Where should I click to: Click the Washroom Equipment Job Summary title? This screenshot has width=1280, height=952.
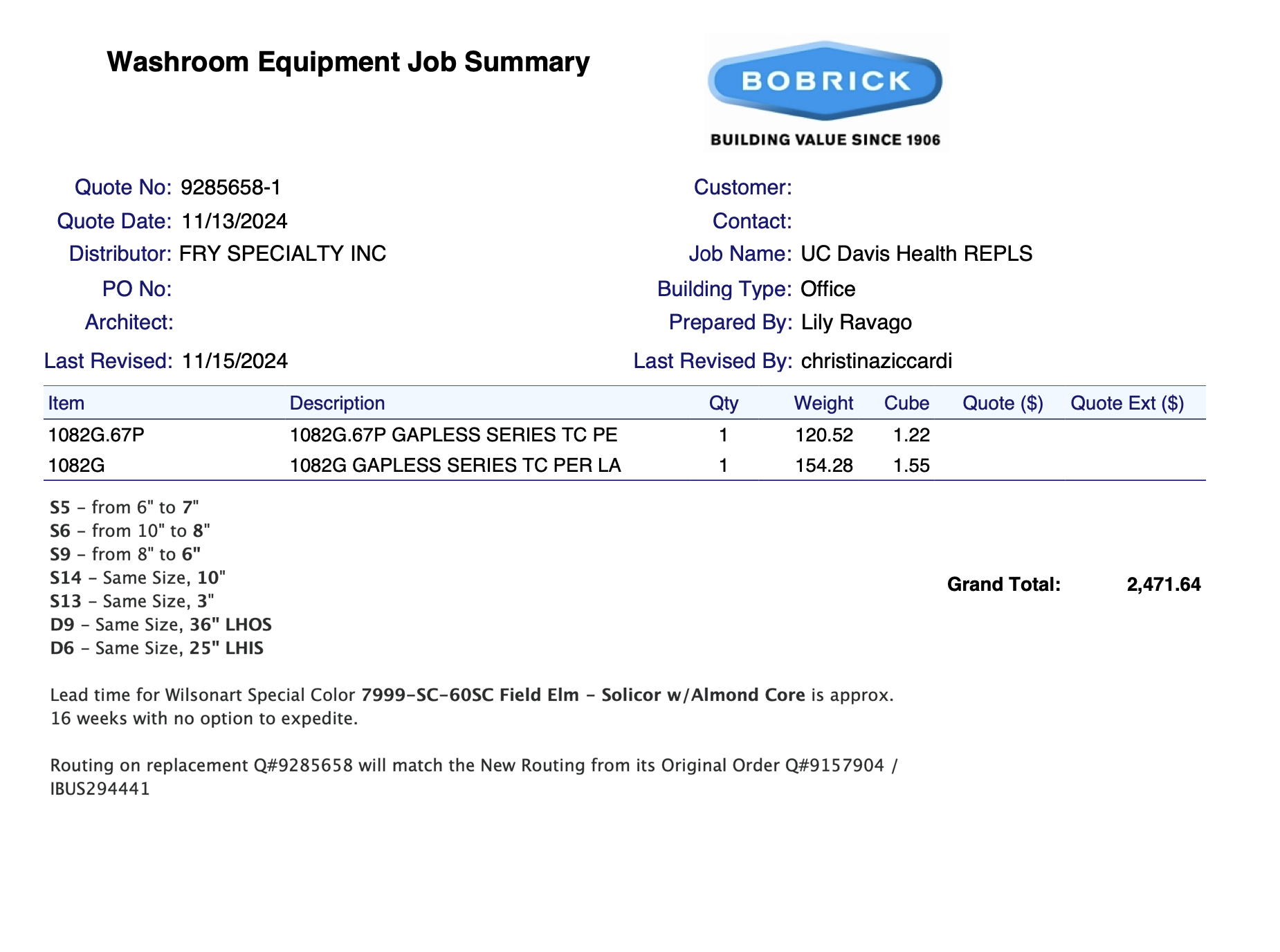point(348,62)
